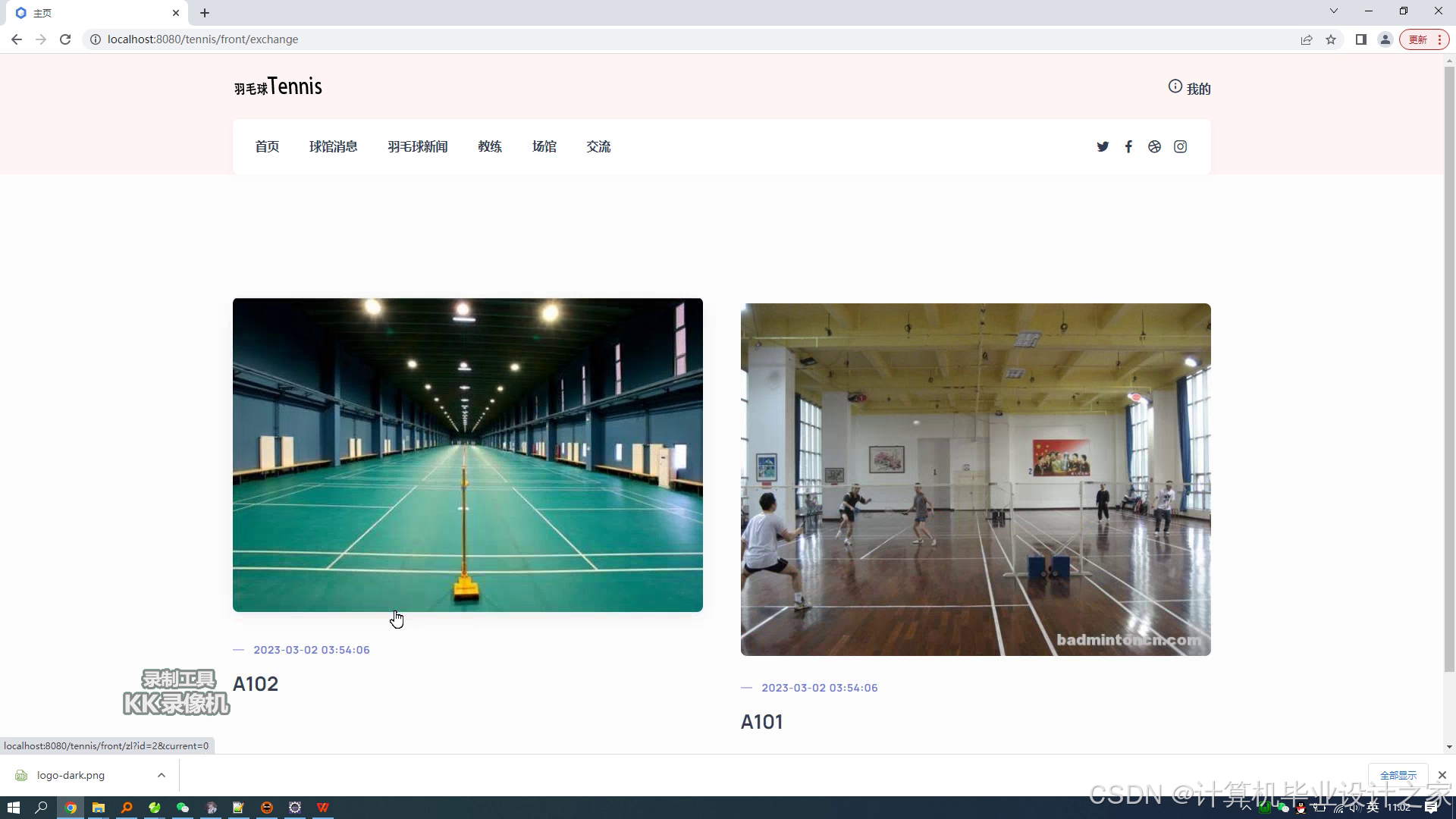Screen dimensions: 1456x819
Task: Open the A102 post title
Action: coord(256,684)
